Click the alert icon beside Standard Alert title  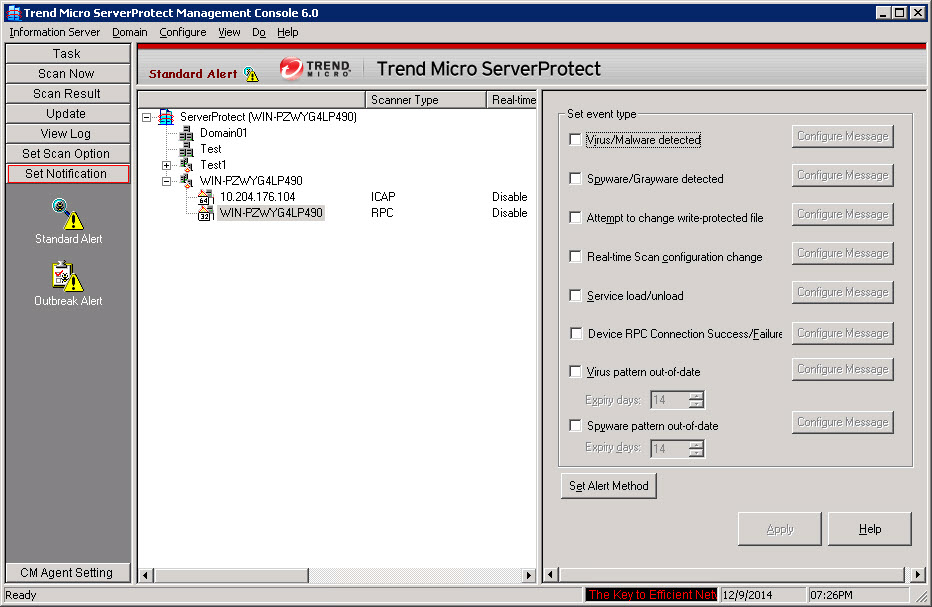pos(251,74)
